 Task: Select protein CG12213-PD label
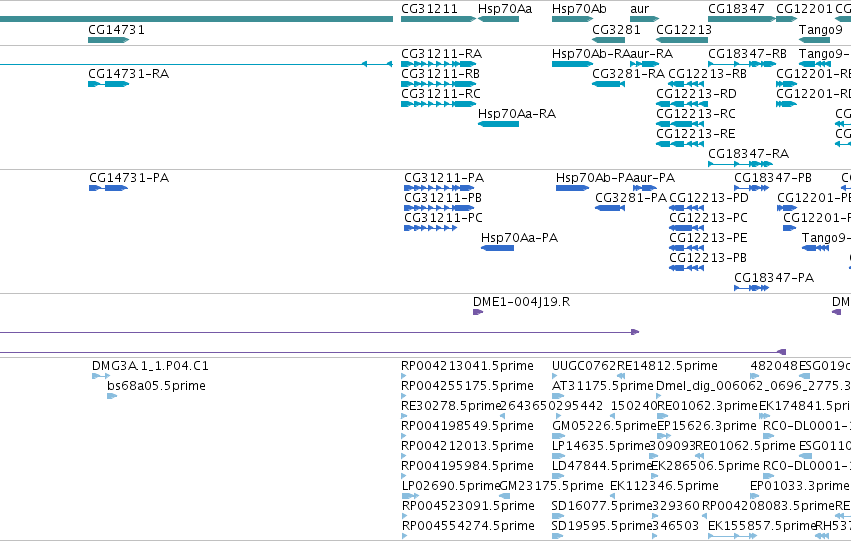pos(709,198)
